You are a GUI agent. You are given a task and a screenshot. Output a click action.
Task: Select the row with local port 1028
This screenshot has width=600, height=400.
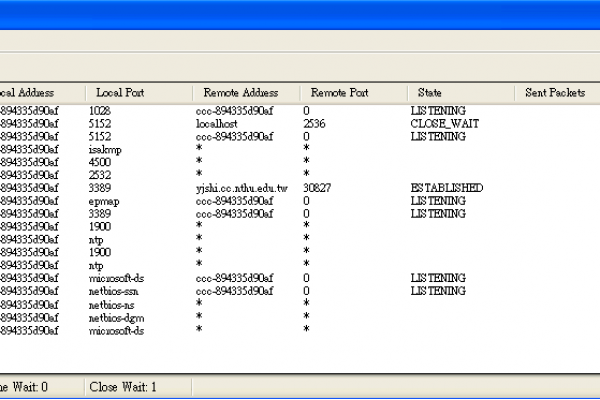point(100,110)
